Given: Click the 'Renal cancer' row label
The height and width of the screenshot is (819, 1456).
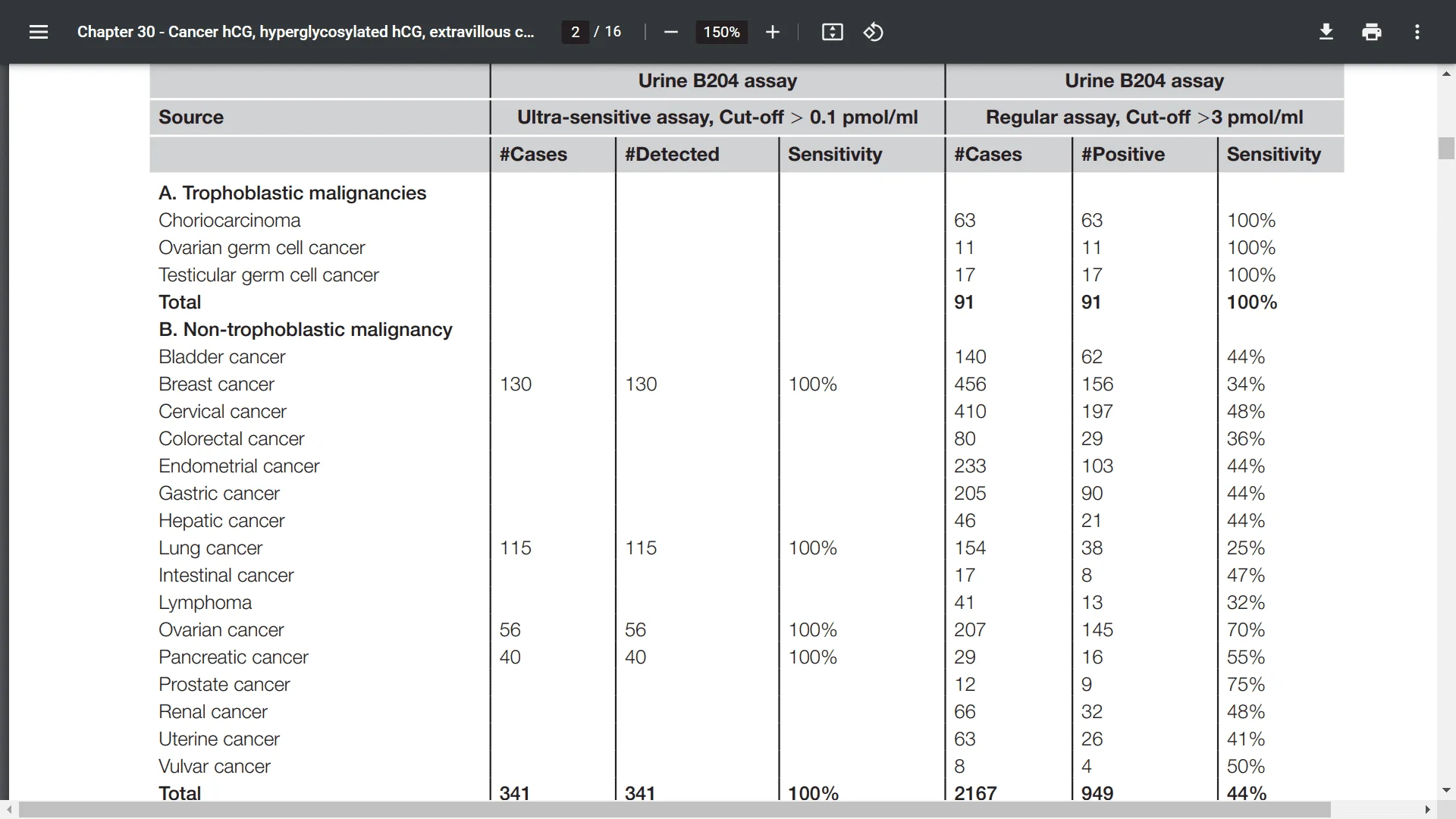Looking at the screenshot, I should pos(212,711).
